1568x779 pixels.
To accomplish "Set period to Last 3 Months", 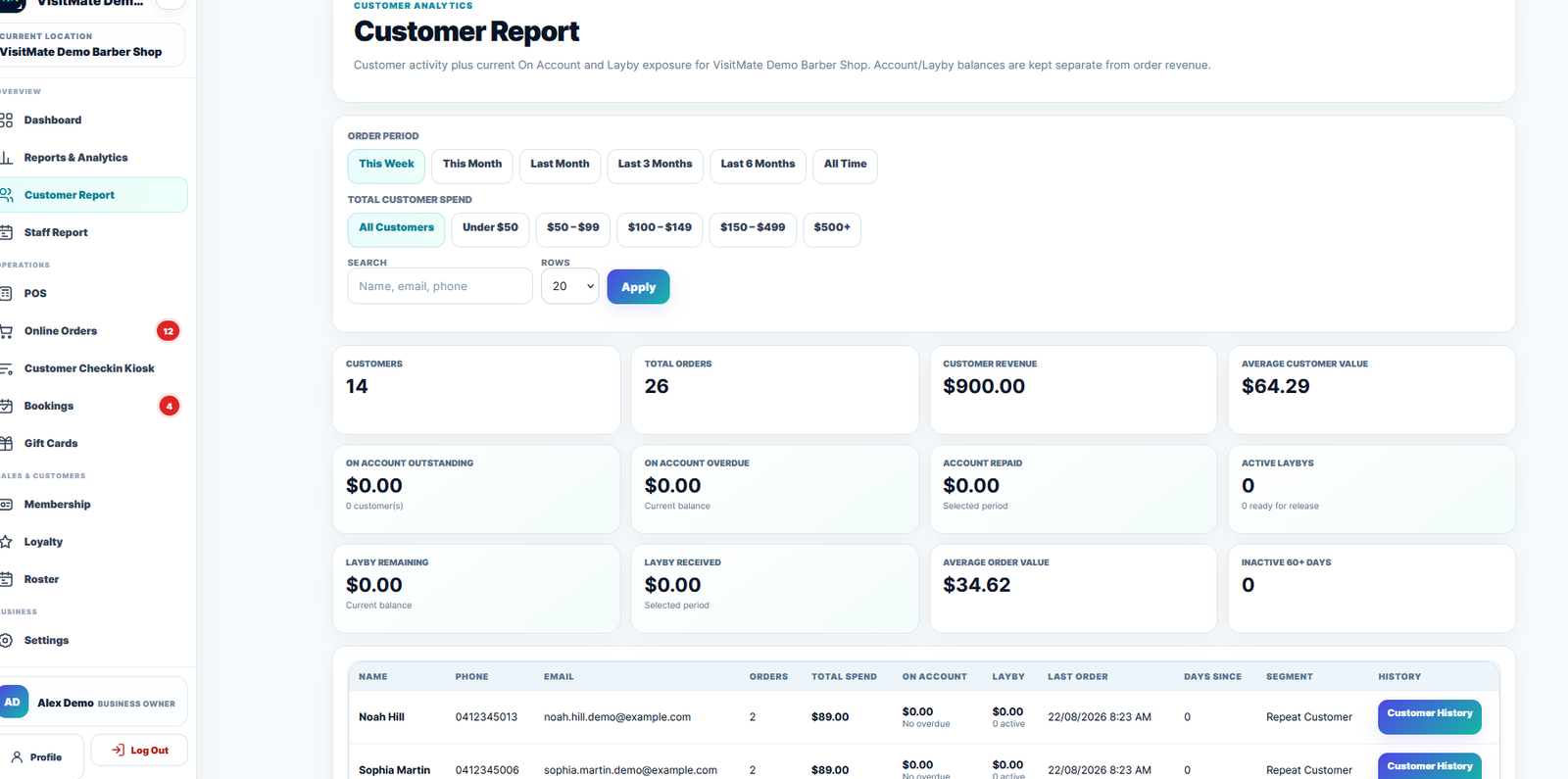I will 655,166.
